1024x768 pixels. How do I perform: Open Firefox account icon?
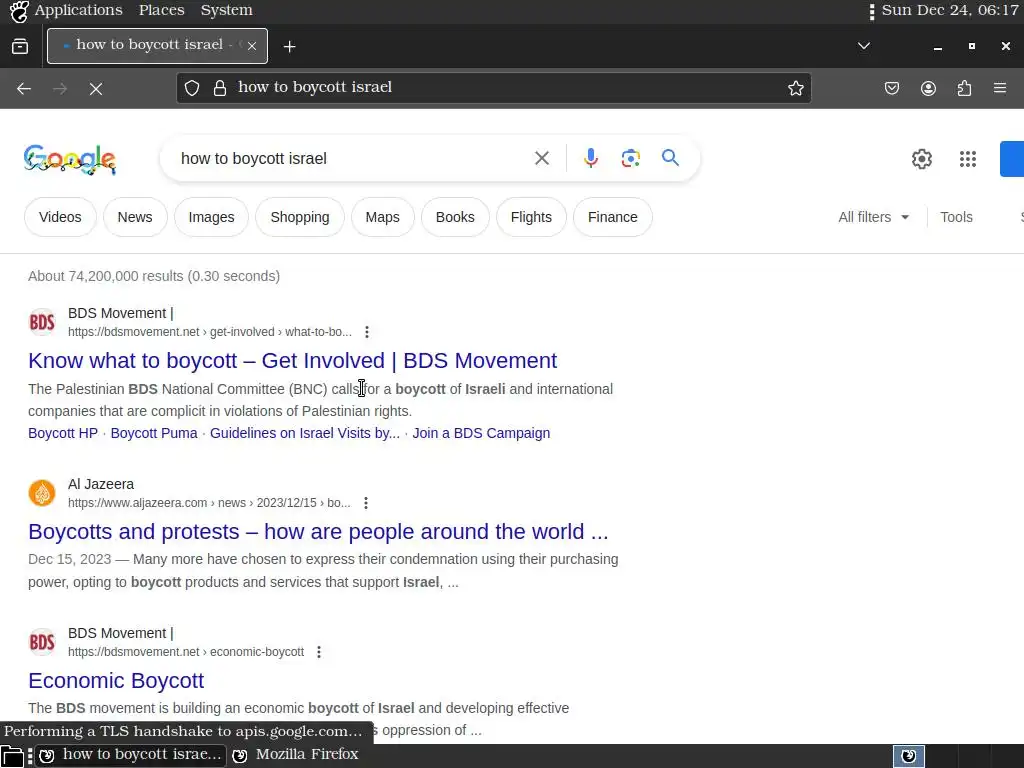(928, 88)
